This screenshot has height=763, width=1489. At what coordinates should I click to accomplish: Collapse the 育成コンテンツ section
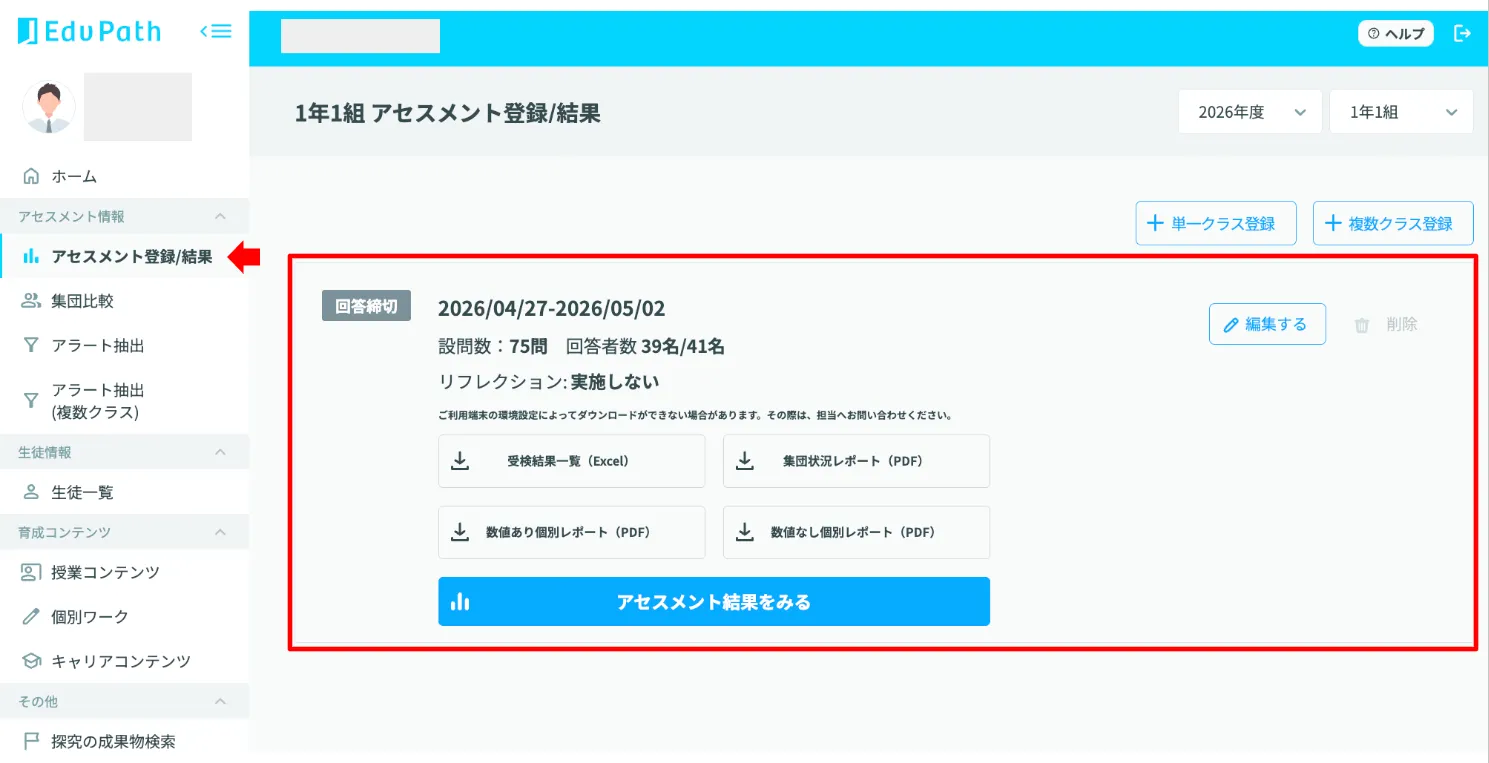[x=124, y=532]
